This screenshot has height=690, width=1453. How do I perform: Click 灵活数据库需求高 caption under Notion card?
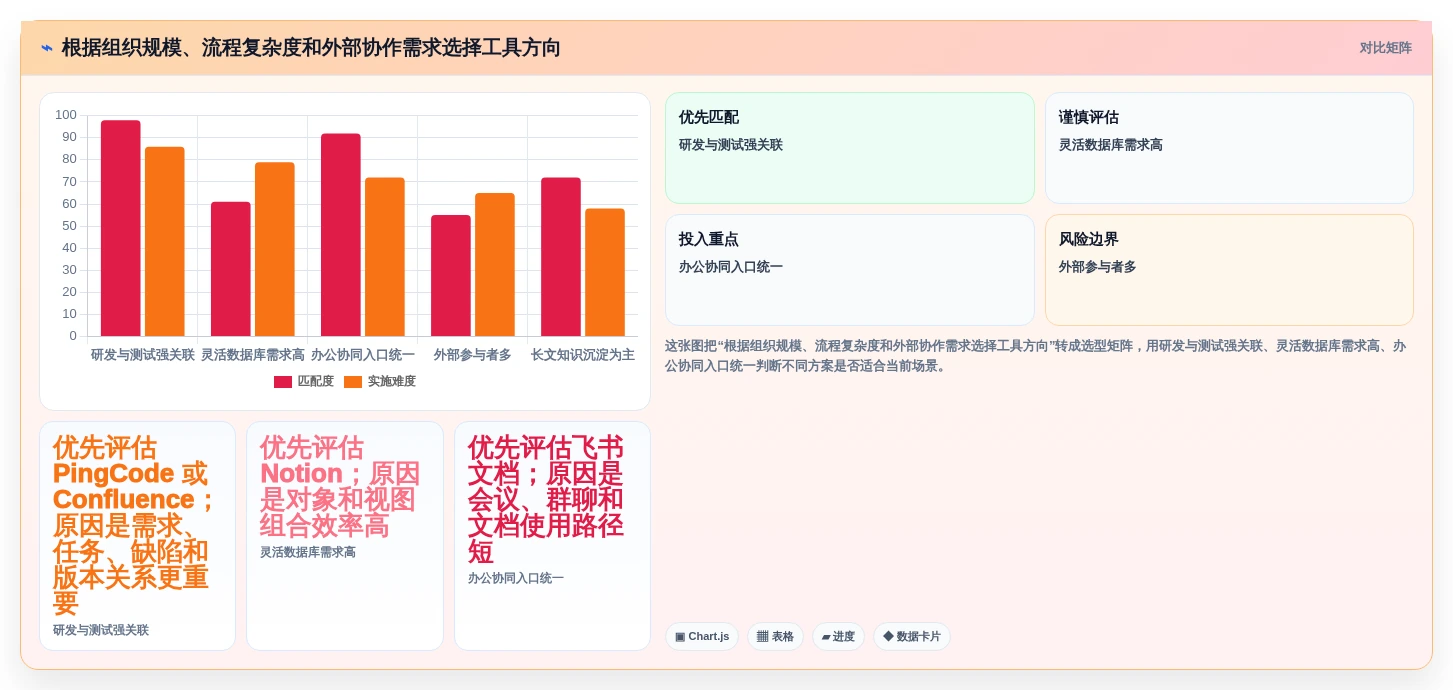pos(308,552)
